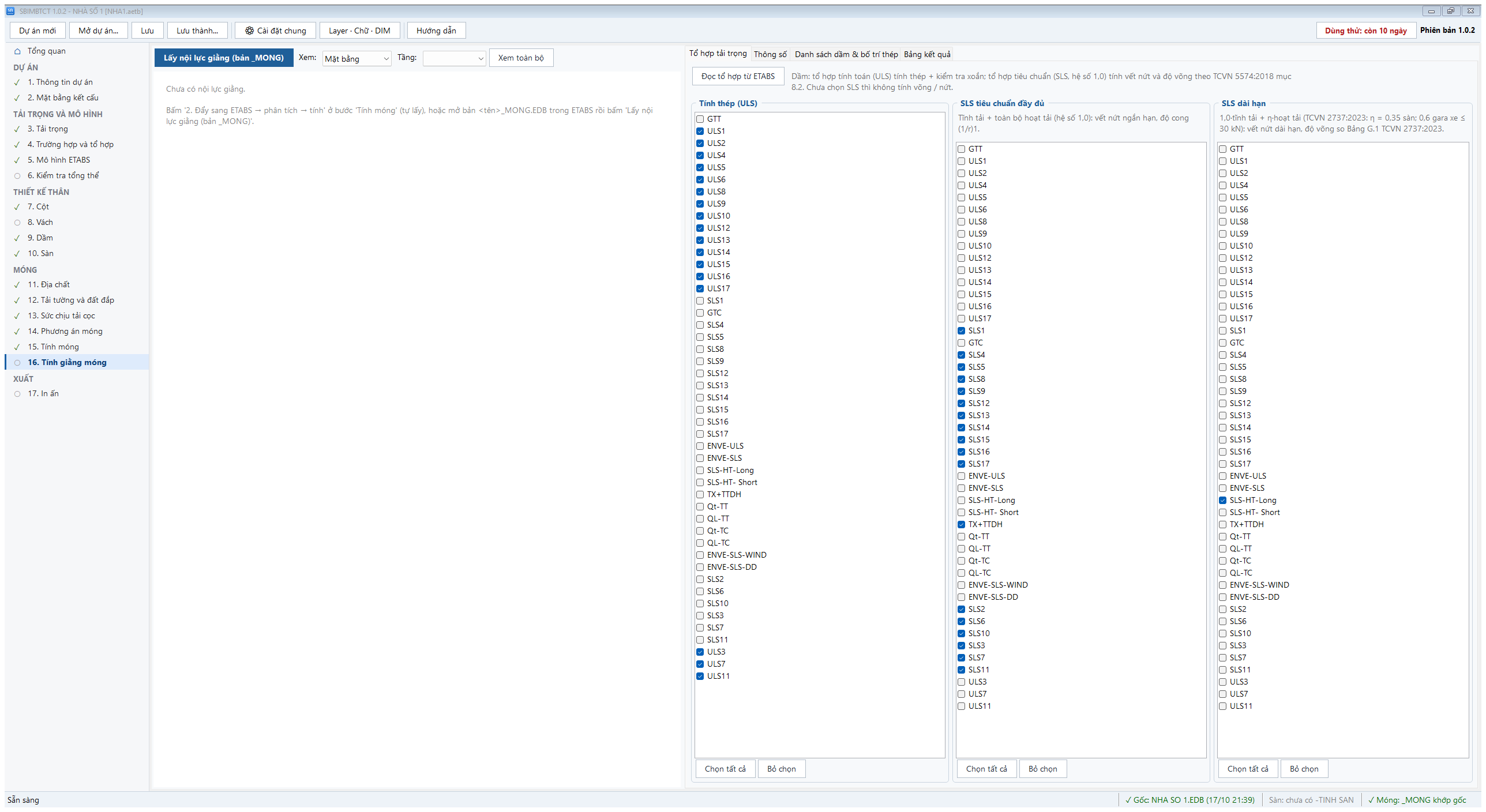Uncheck SLS1 in SLS tiêu chuẩn đầy đủ
Viewport: 1486px width, 812px height.
click(961, 330)
